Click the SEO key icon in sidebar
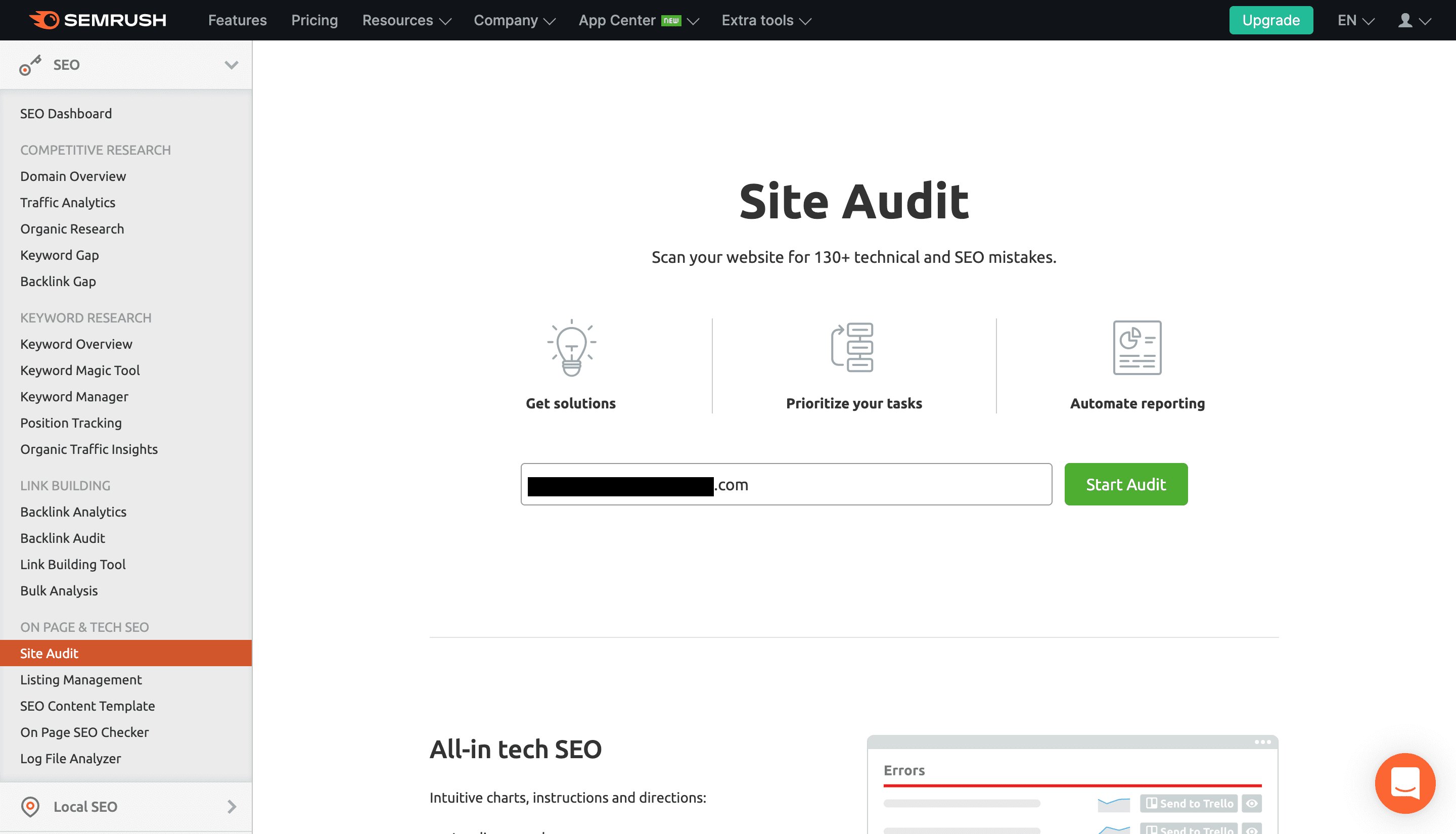 pos(30,65)
